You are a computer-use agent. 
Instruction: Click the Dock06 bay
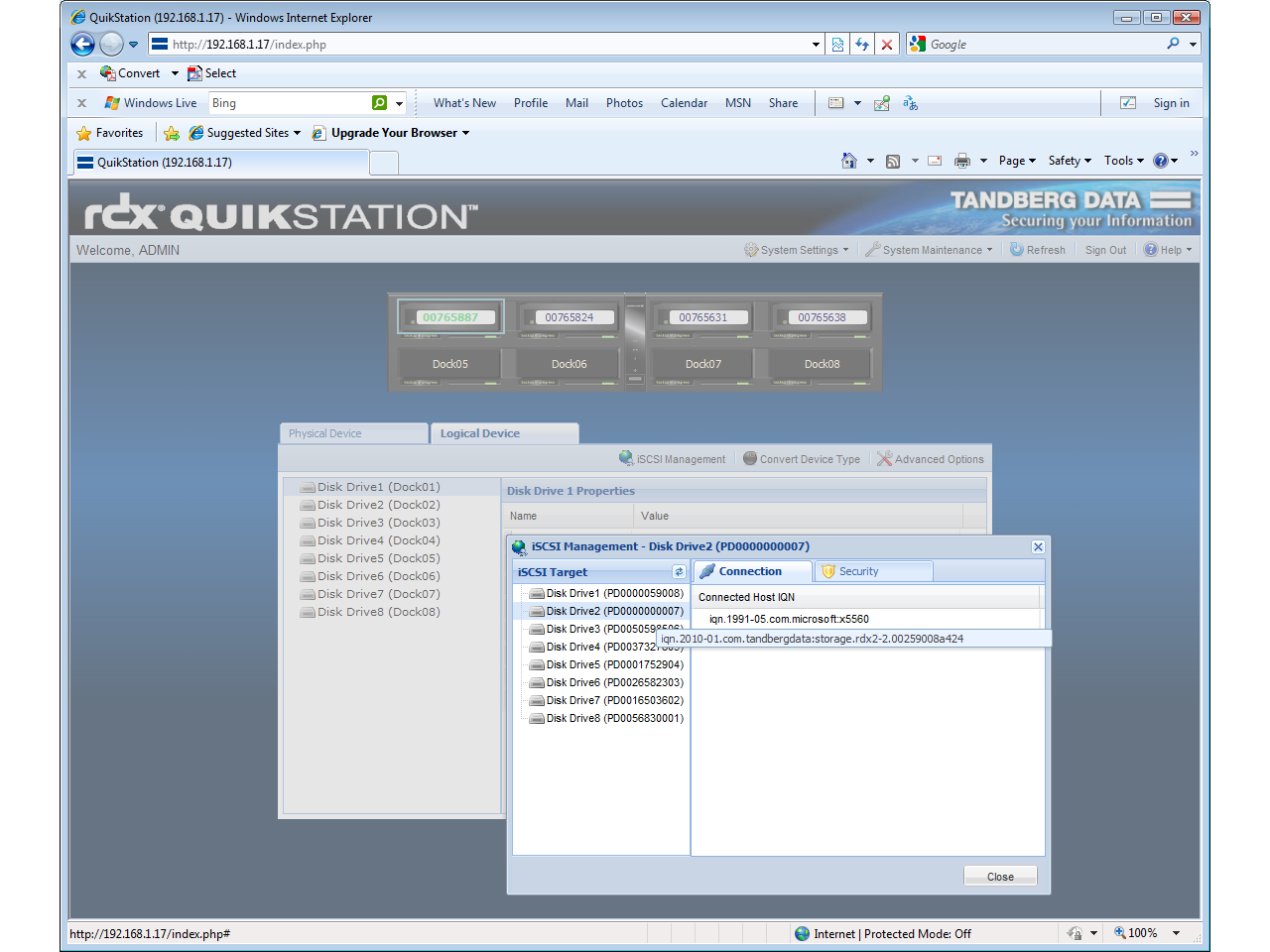[570, 364]
